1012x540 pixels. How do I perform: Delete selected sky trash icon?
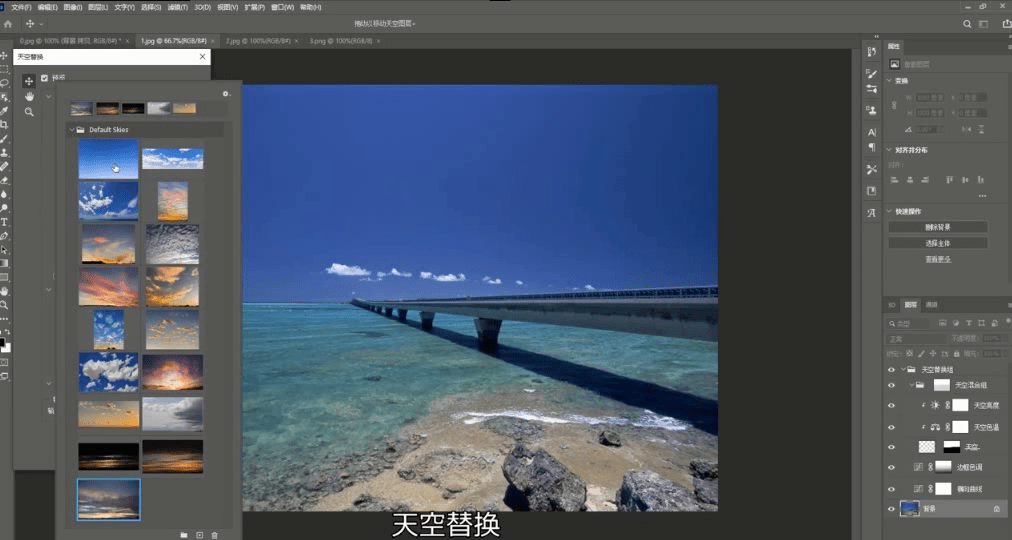click(215, 535)
